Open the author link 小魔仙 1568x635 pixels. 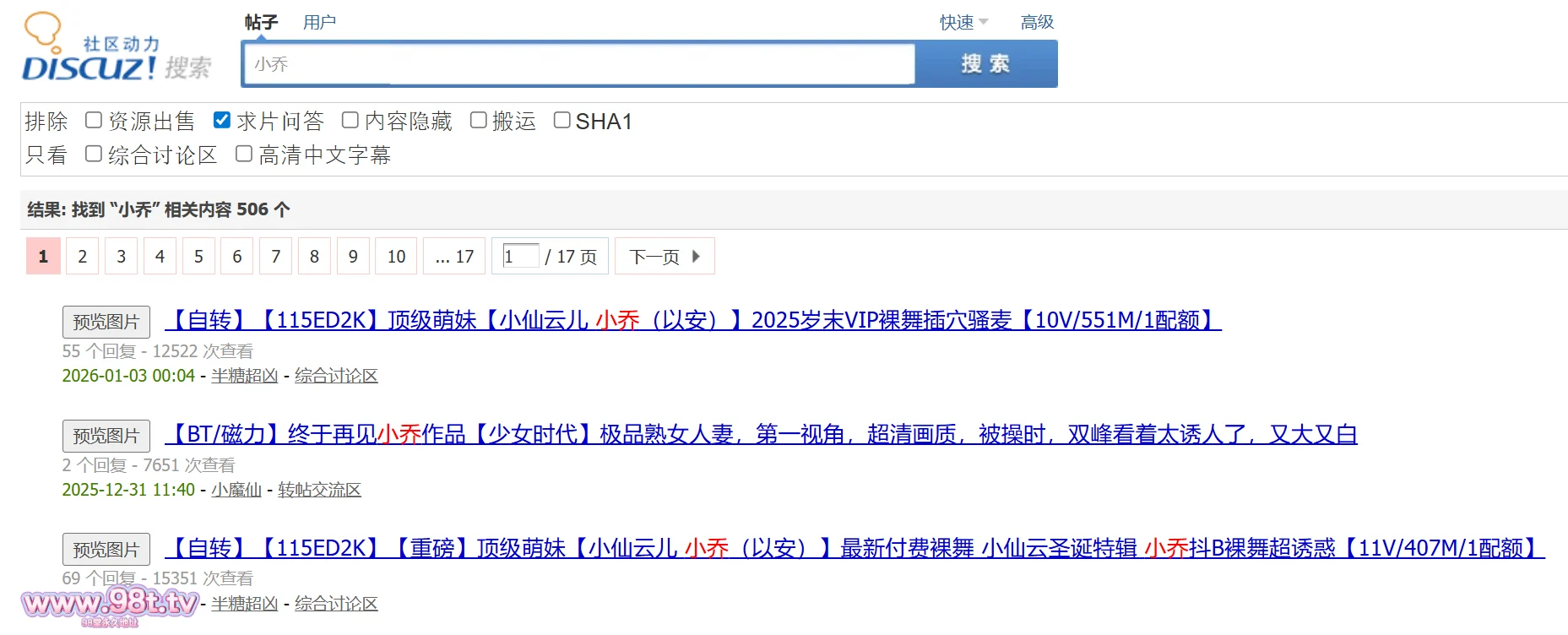tap(236, 490)
